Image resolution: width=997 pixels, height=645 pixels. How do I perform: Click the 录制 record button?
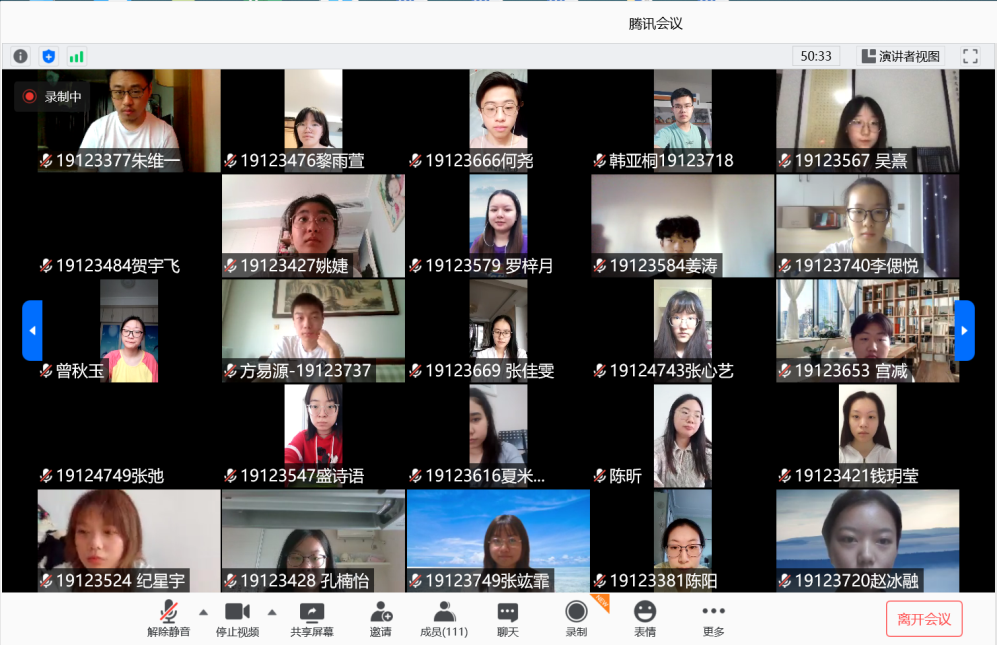pos(576,618)
